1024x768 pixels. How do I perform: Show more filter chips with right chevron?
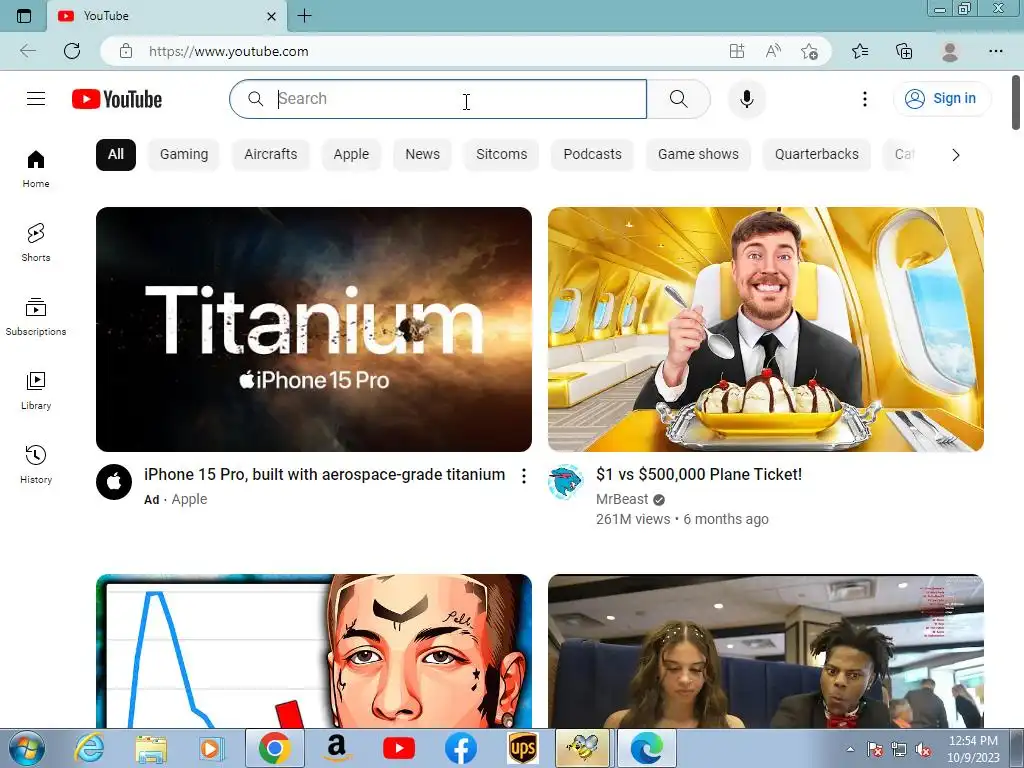pos(956,155)
